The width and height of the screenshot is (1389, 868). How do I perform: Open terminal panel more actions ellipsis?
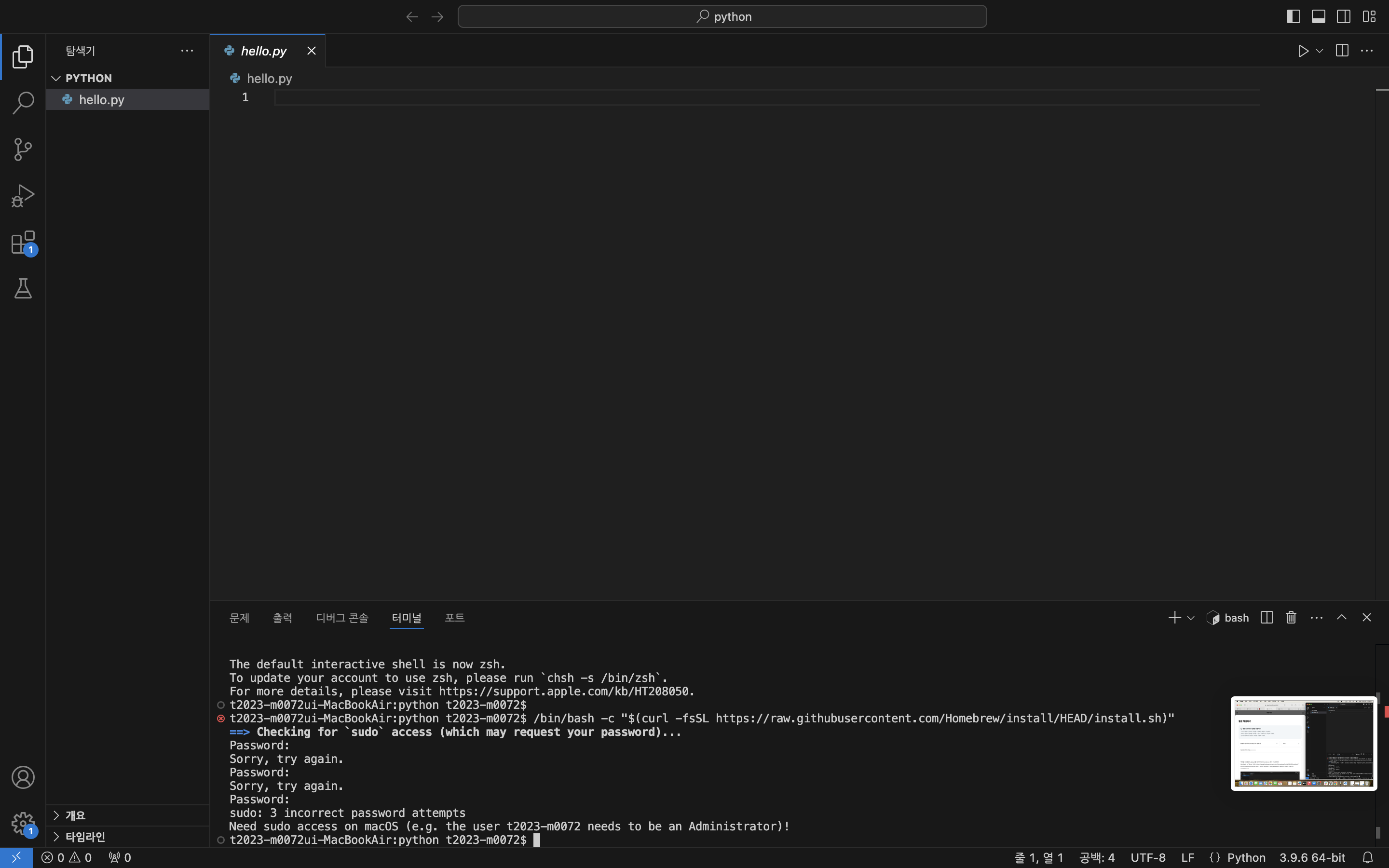1317,618
